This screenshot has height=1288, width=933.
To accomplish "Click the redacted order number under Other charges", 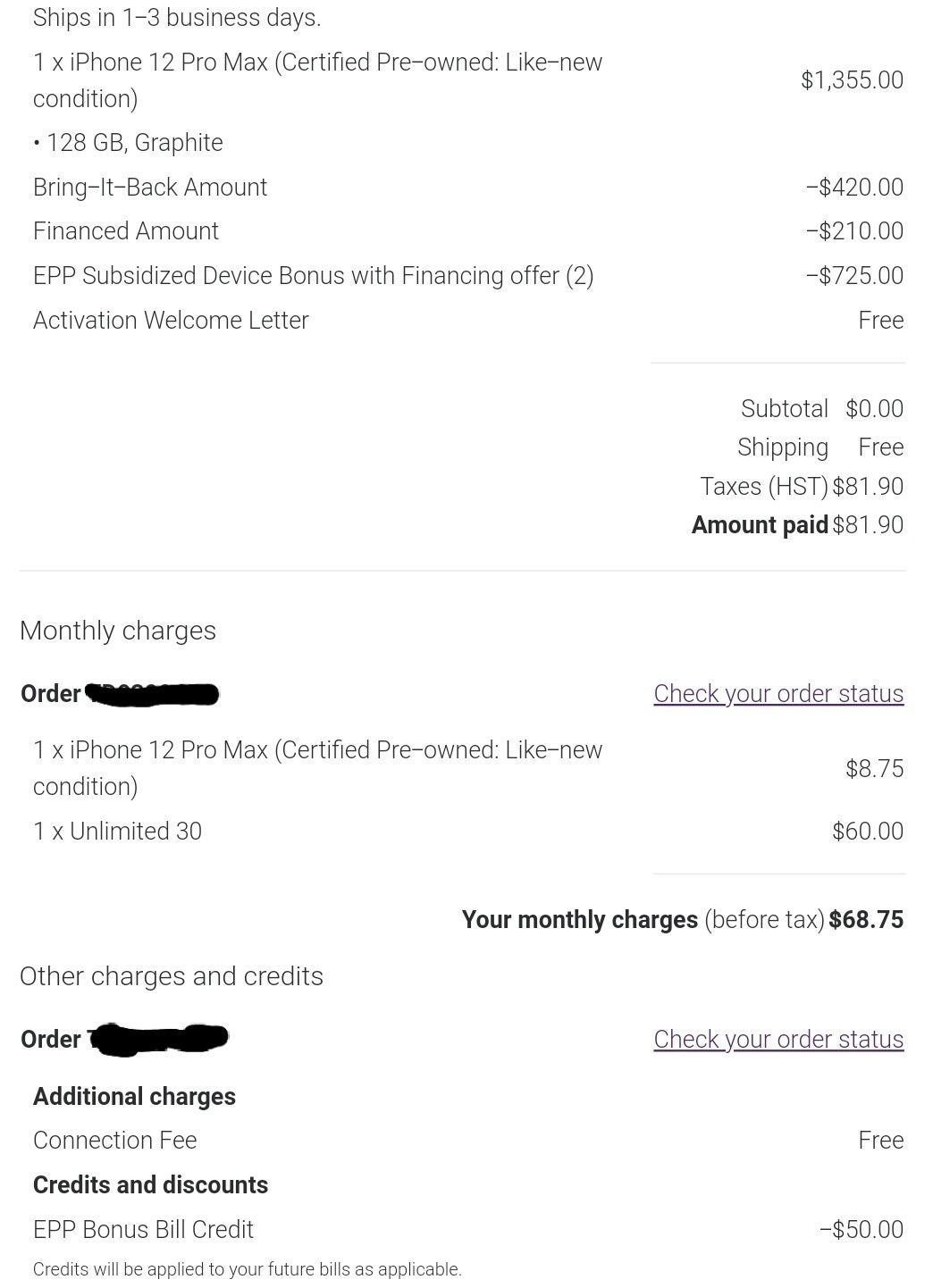I will 161,1039.
